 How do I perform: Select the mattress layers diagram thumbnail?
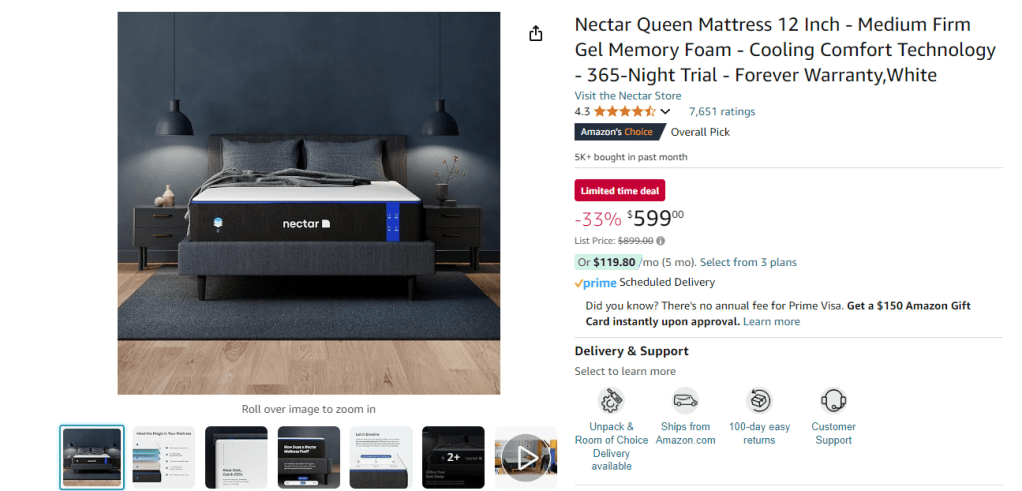(x=164, y=457)
